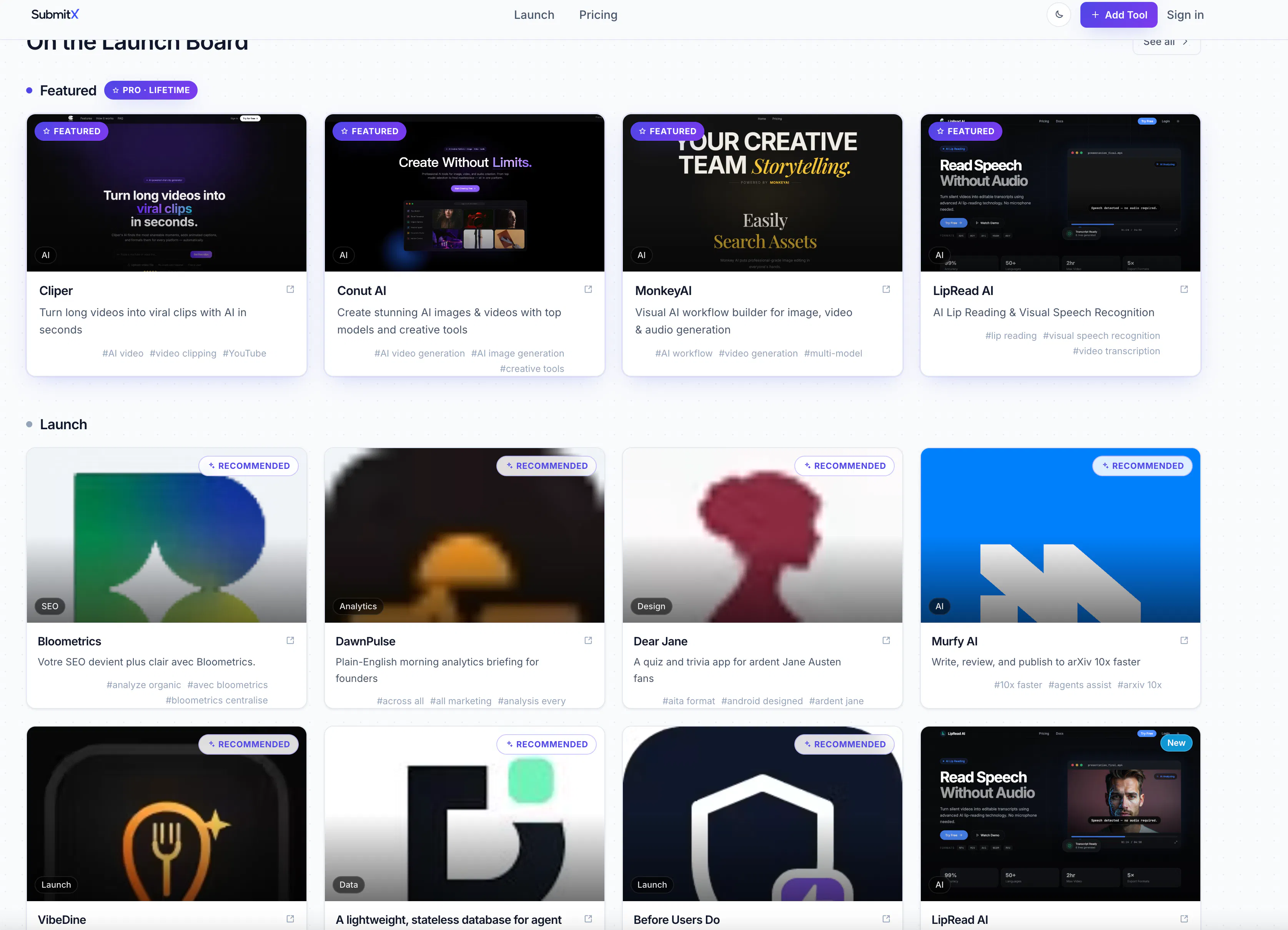
Task: Click RECOMMENDED badge on DawnPulse card
Action: point(546,466)
